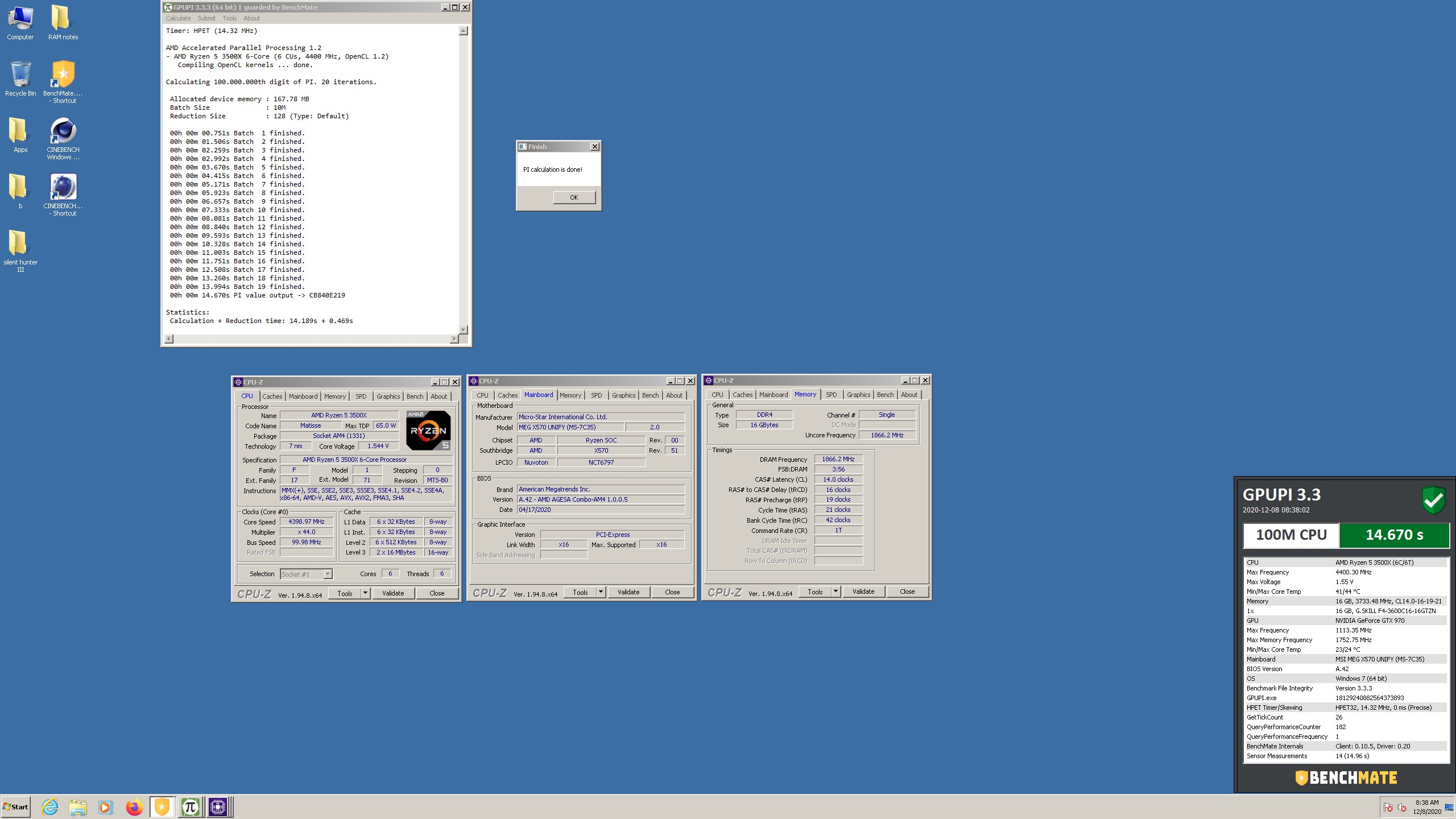Expand Tools arrow in Mainboard CPU-Z window
Screen dimensions: 1456x819
tap(601, 592)
